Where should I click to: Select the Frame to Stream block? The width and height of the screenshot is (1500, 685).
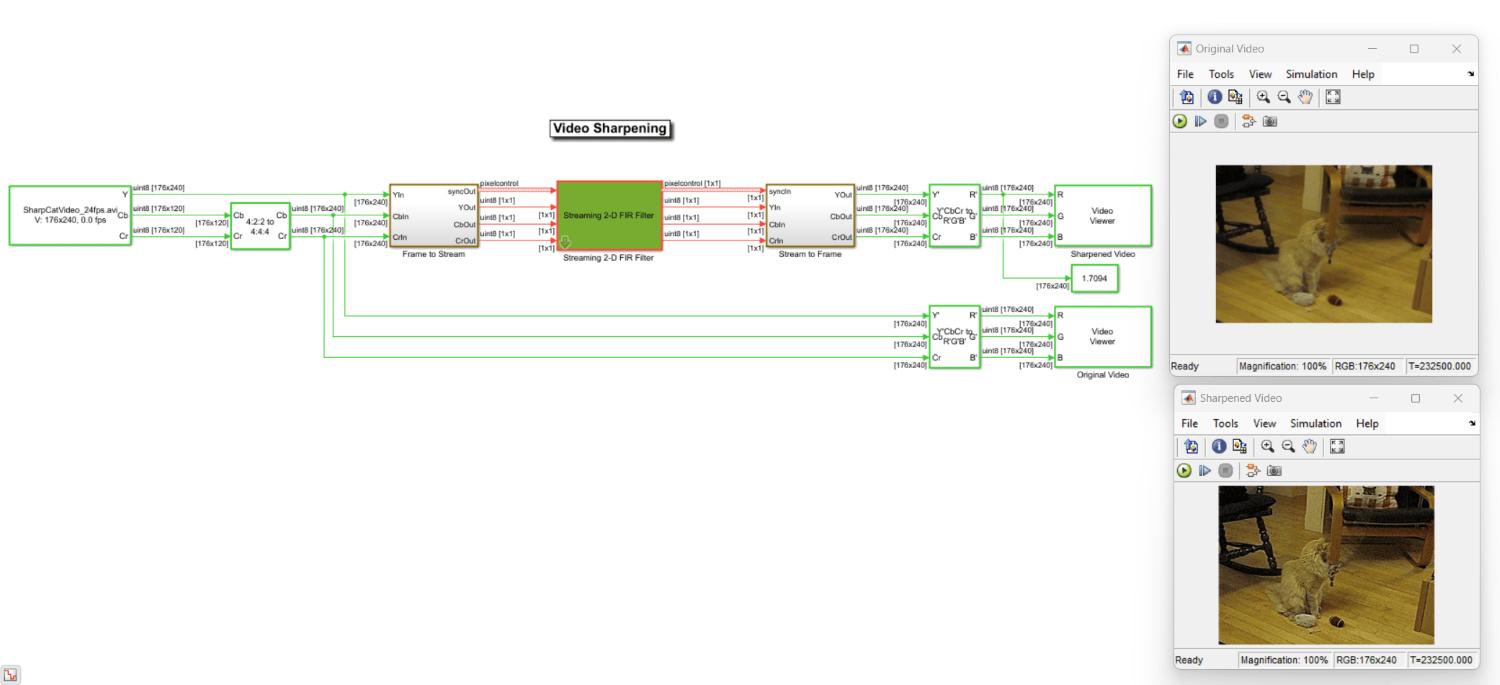coord(434,215)
